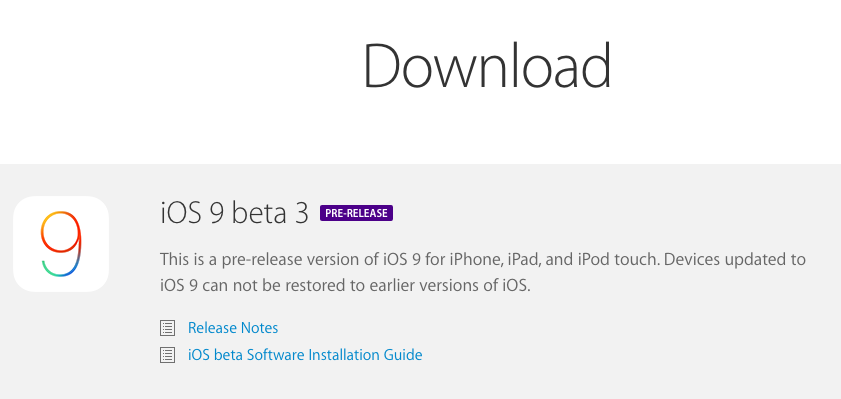Screen dimensions: 841x399
Task: Click the colorful 9 numeral in the icon
Action: [x=62, y=244]
